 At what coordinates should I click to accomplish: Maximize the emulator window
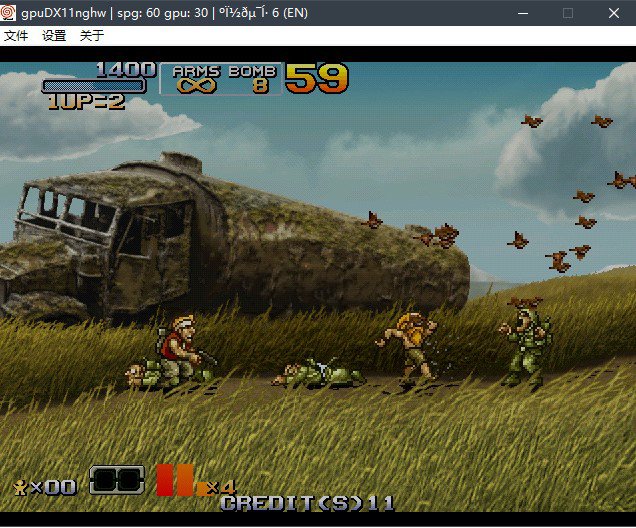[568, 13]
